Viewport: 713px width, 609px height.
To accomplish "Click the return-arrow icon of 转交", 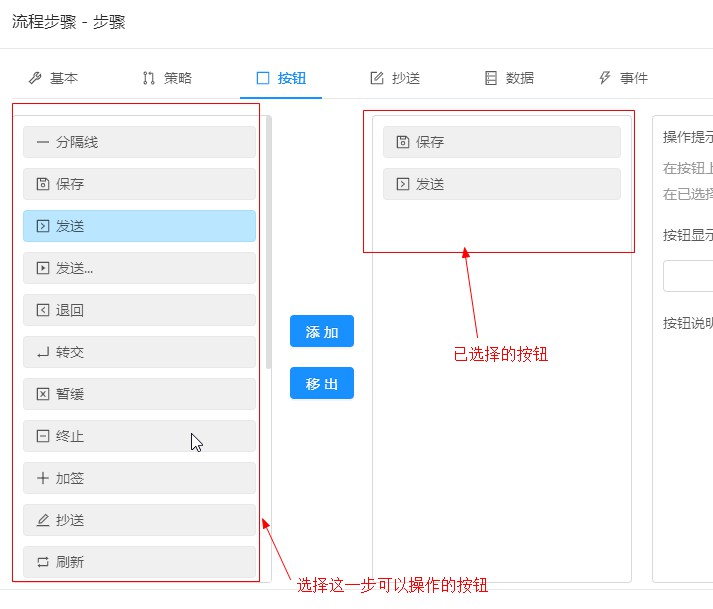I will click(43, 352).
